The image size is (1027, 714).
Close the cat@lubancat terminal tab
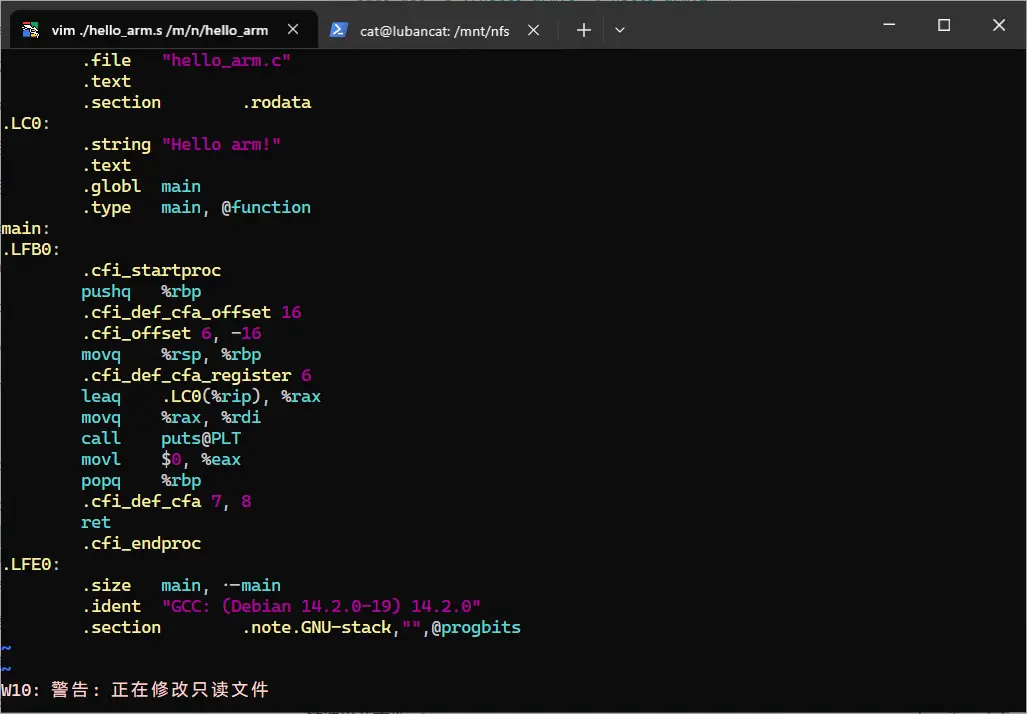pyautogui.click(x=533, y=30)
